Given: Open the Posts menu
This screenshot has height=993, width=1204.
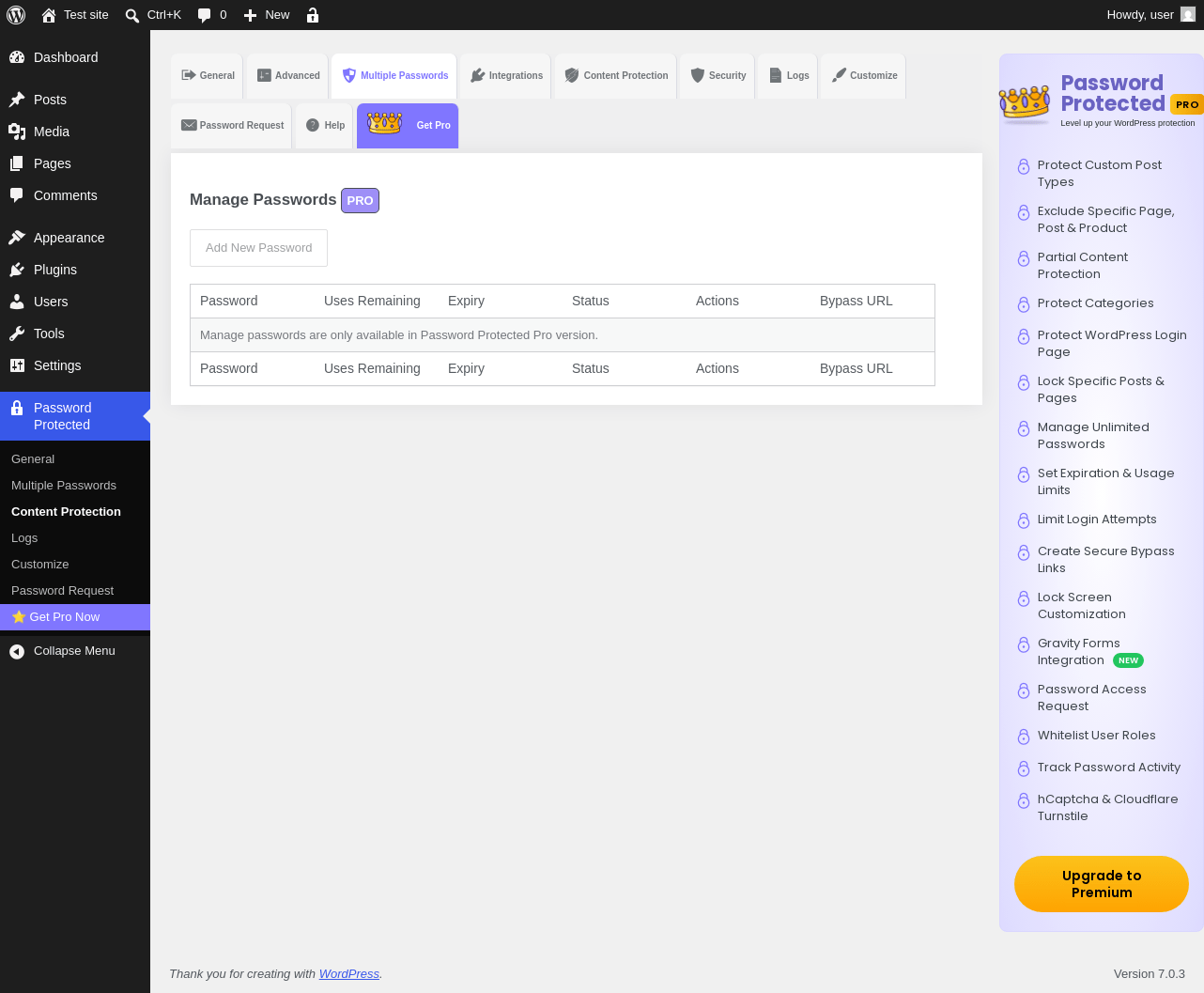Looking at the screenshot, I should point(75,100).
